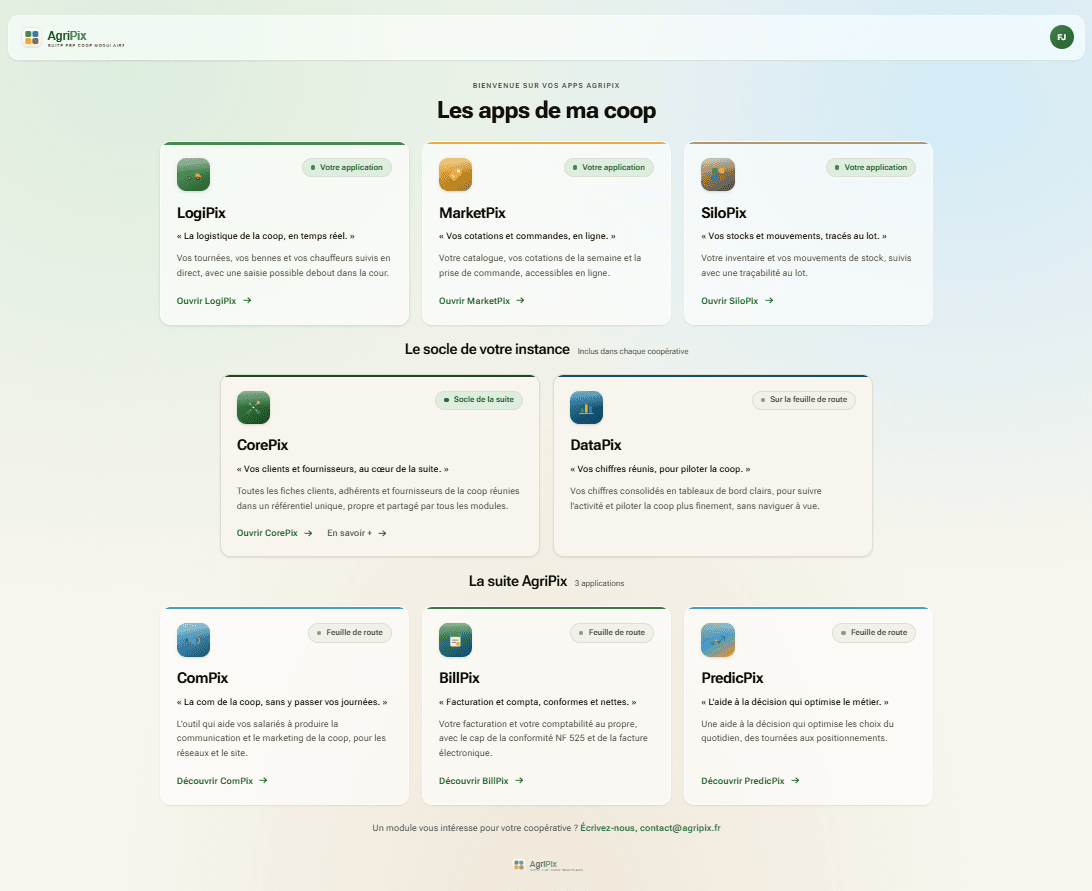Click the PredicPix card title
This screenshot has height=891, width=1092.
point(732,678)
